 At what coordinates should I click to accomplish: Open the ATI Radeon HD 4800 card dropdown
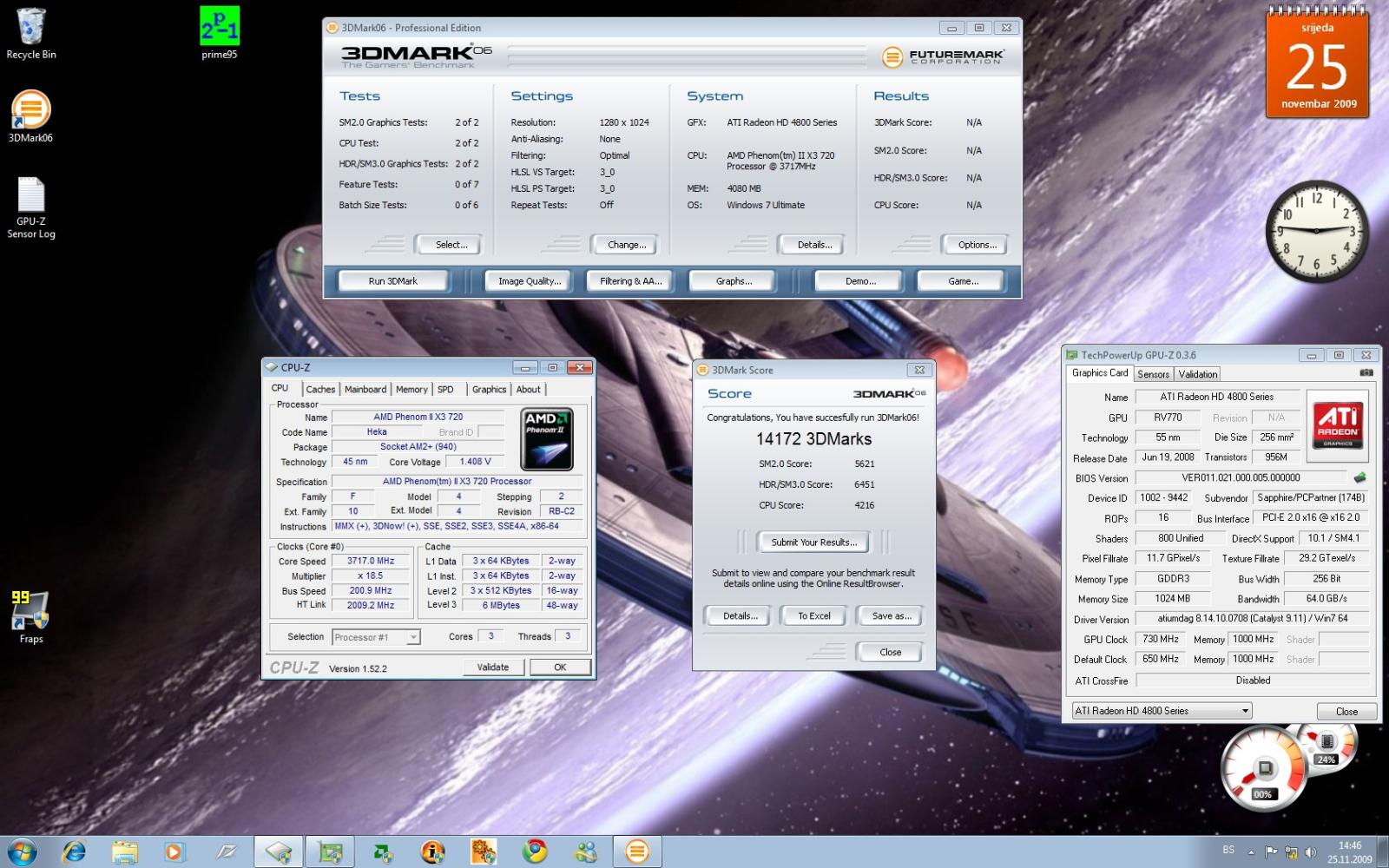click(x=1162, y=711)
